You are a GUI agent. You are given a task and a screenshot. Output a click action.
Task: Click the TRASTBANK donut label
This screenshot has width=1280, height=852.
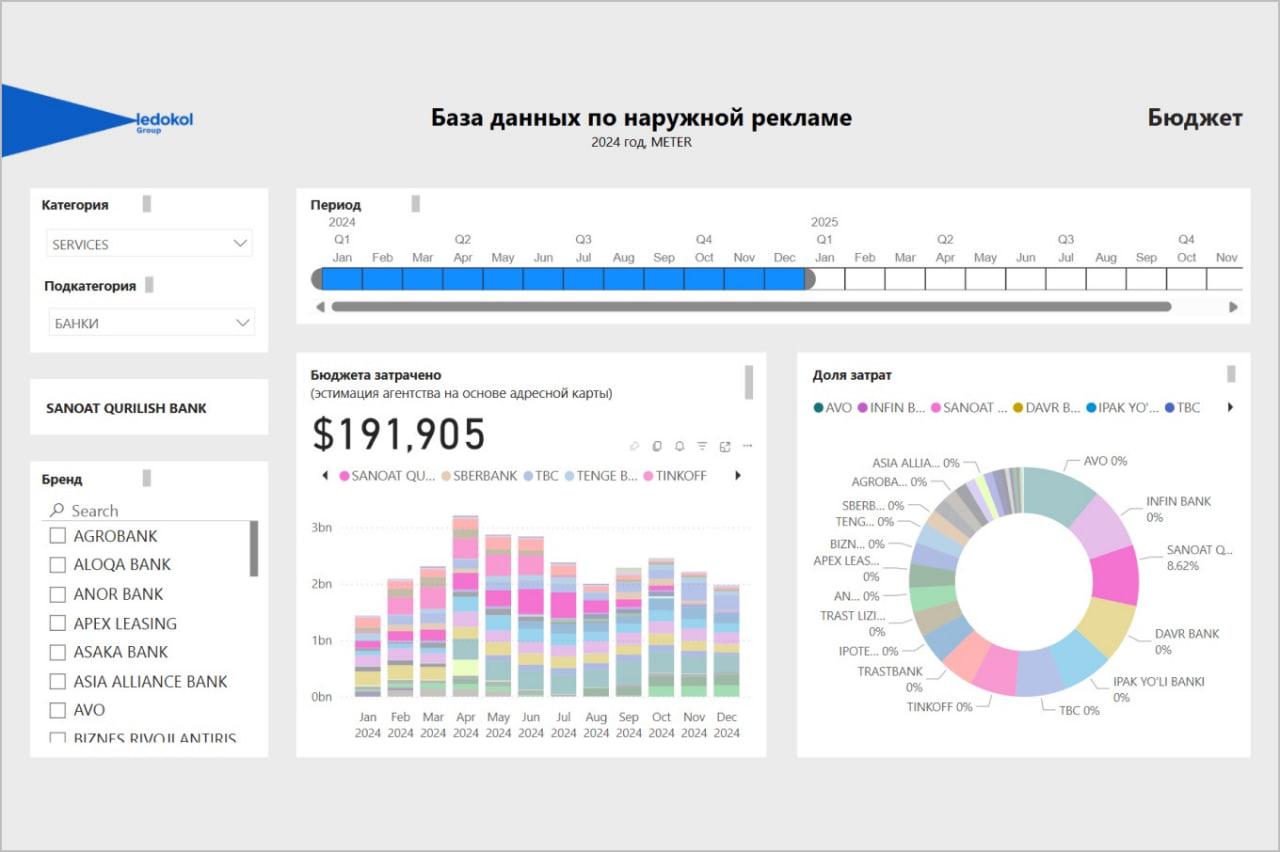pyautogui.click(x=889, y=679)
